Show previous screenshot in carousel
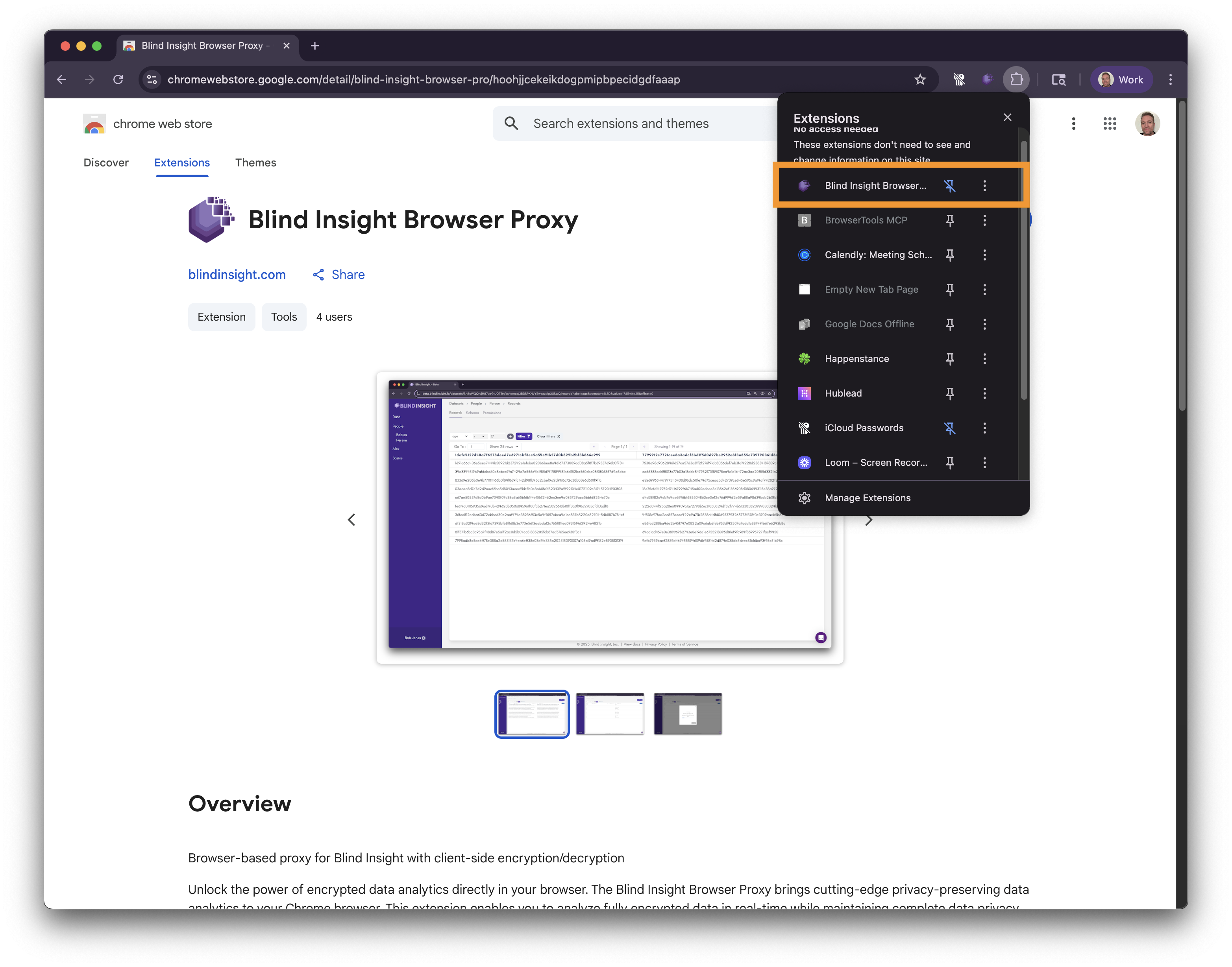The width and height of the screenshot is (1232, 967). pyautogui.click(x=351, y=520)
